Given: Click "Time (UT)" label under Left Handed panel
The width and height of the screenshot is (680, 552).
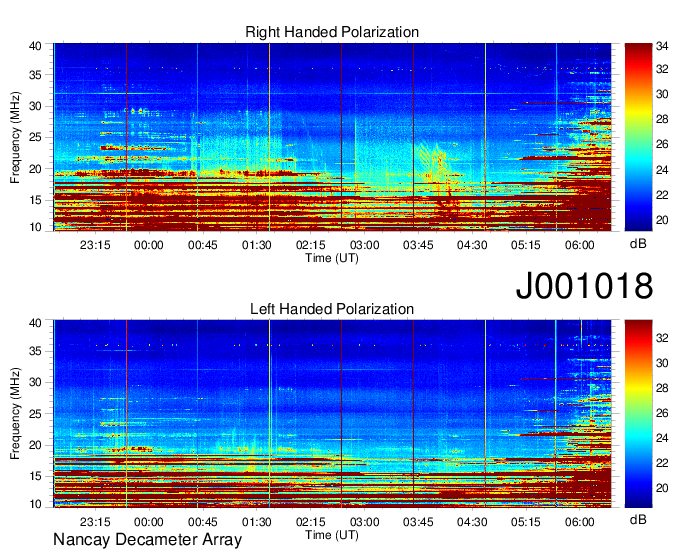Looking at the screenshot, I should click(332, 535).
